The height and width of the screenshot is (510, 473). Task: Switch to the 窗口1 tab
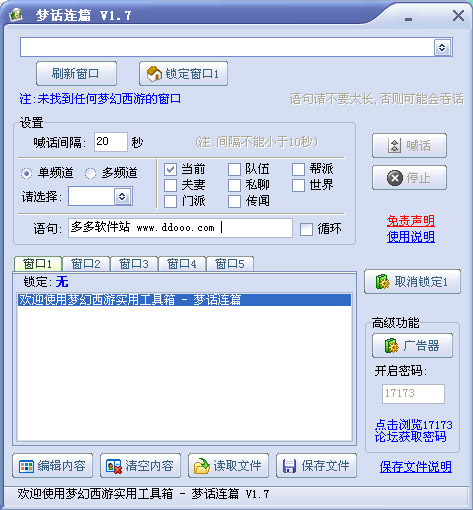(x=38, y=264)
